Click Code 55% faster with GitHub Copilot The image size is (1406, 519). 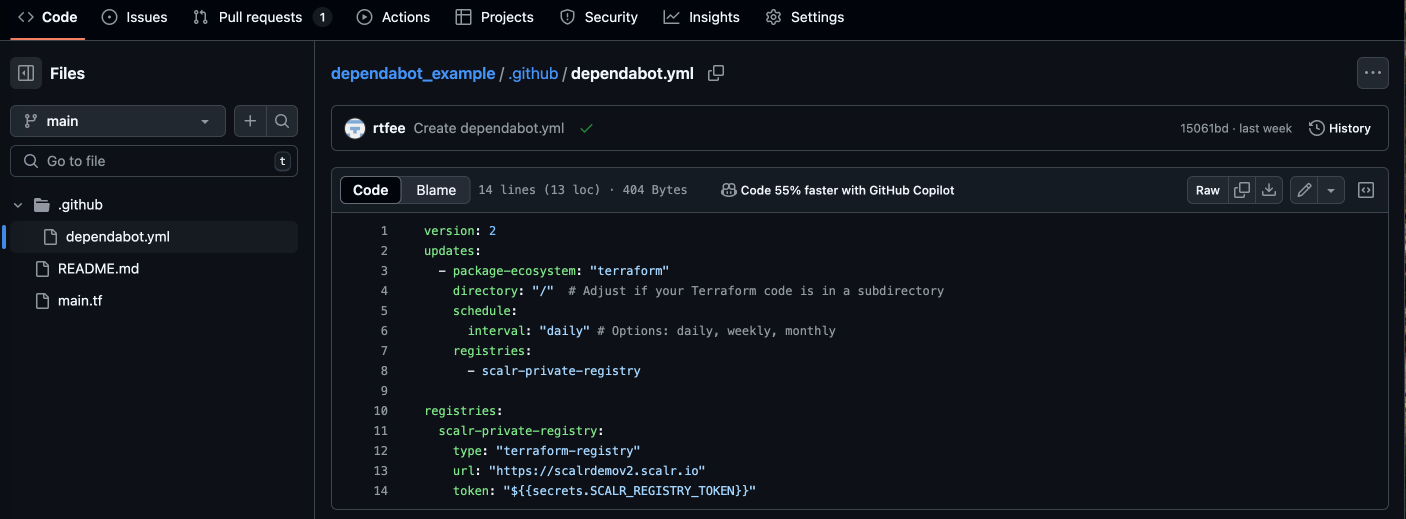pyautogui.click(x=838, y=190)
